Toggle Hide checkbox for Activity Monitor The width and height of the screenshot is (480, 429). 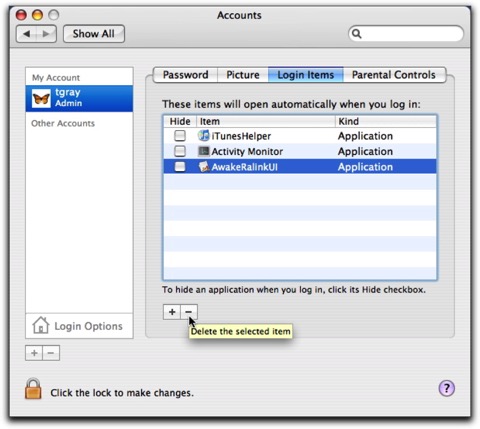pyautogui.click(x=180, y=151)
